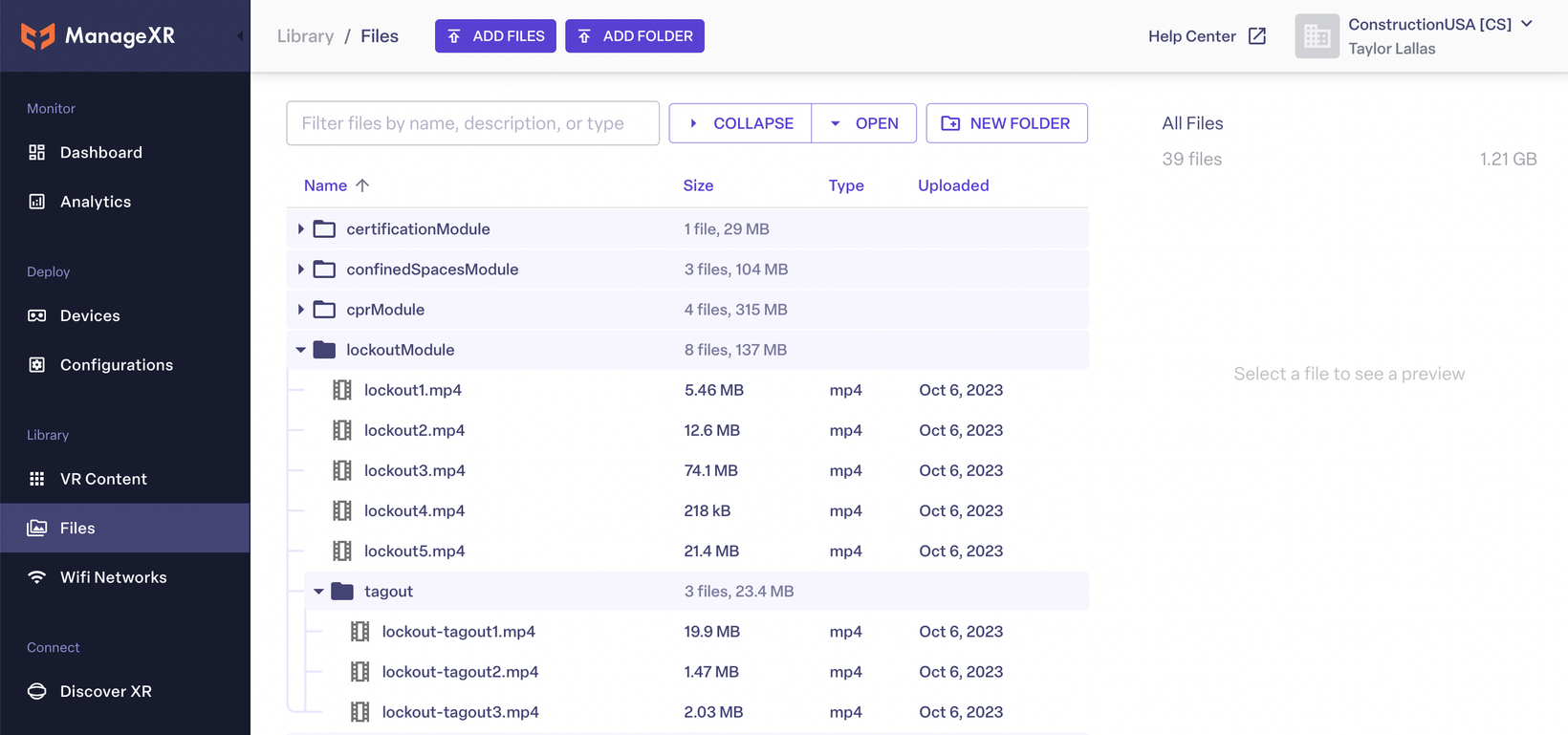
Task: Click the Taylor Lallas user name
Action: [x=1391, y=49]
